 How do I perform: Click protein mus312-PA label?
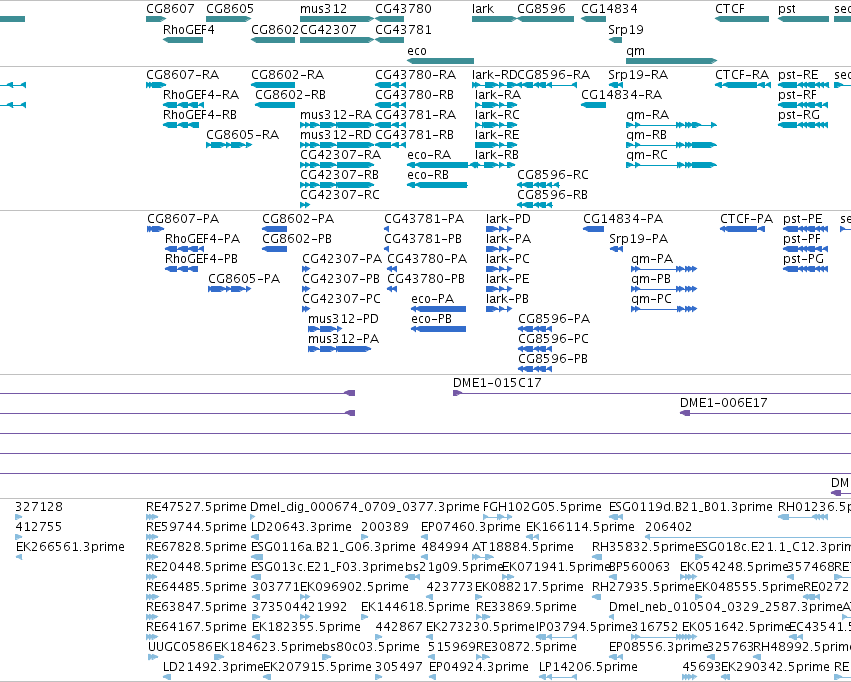[x=344, y=340]
